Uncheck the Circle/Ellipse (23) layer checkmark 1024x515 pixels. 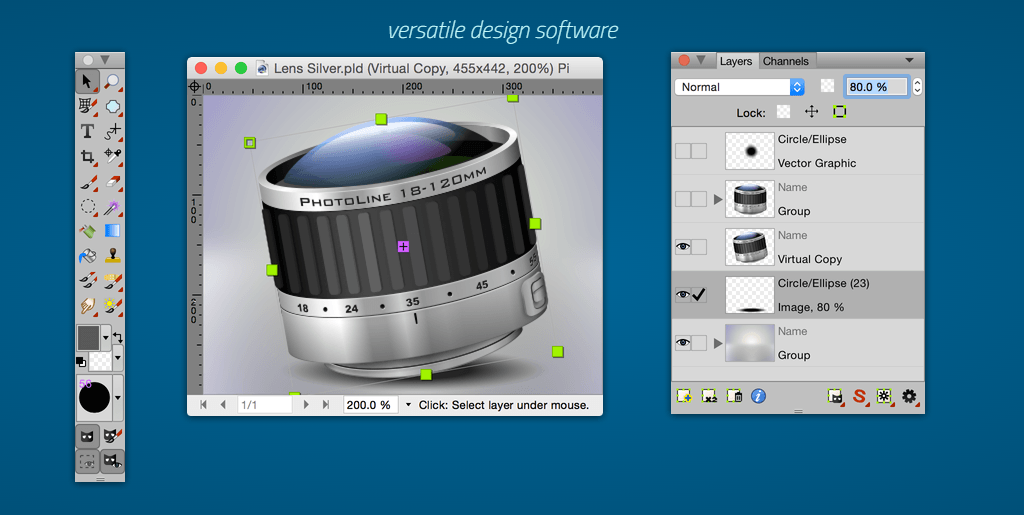point(699,295)
